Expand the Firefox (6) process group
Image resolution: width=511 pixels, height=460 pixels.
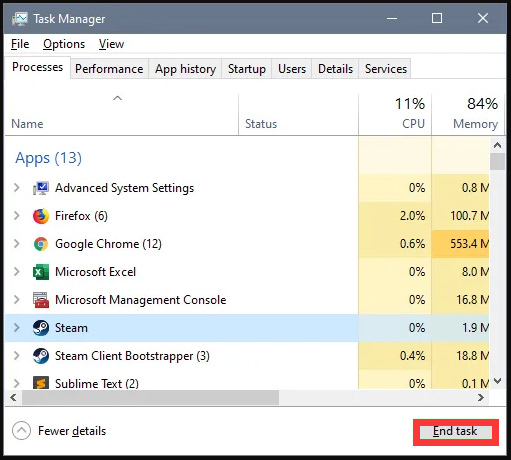click(x=16, y=216)
